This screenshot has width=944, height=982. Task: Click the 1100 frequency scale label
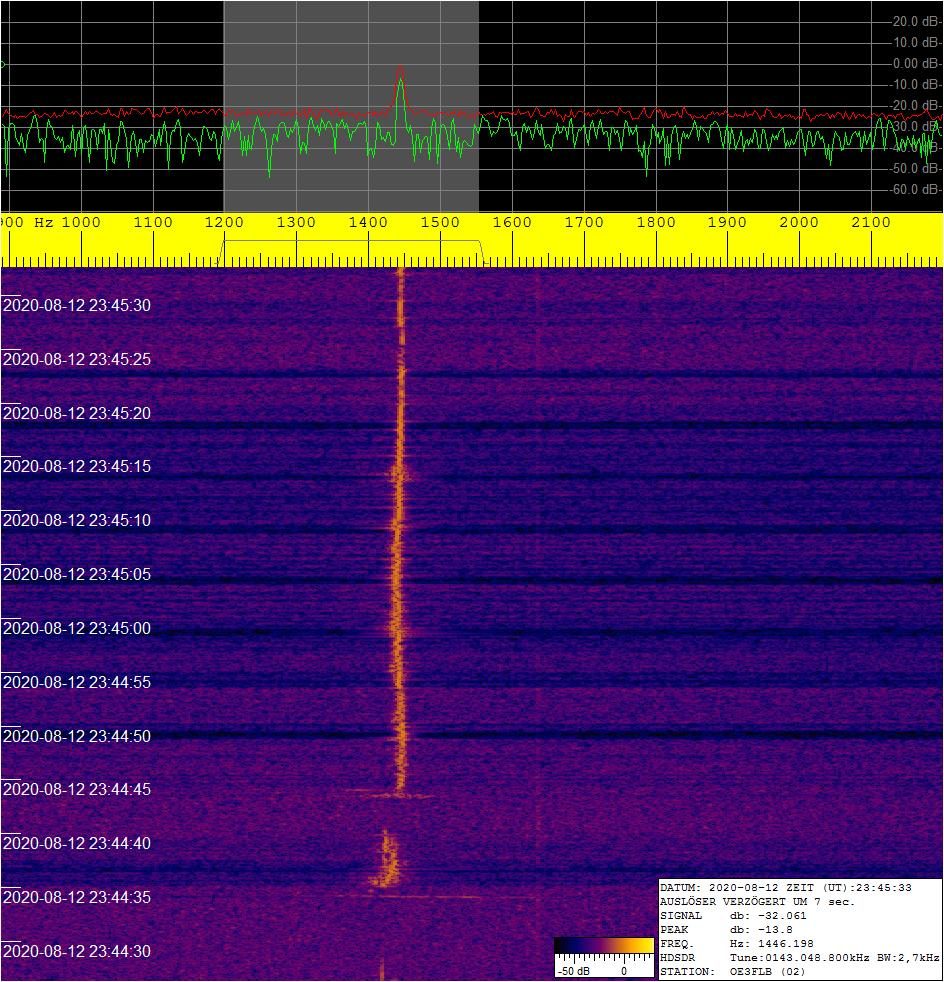(x=153, y=222)
